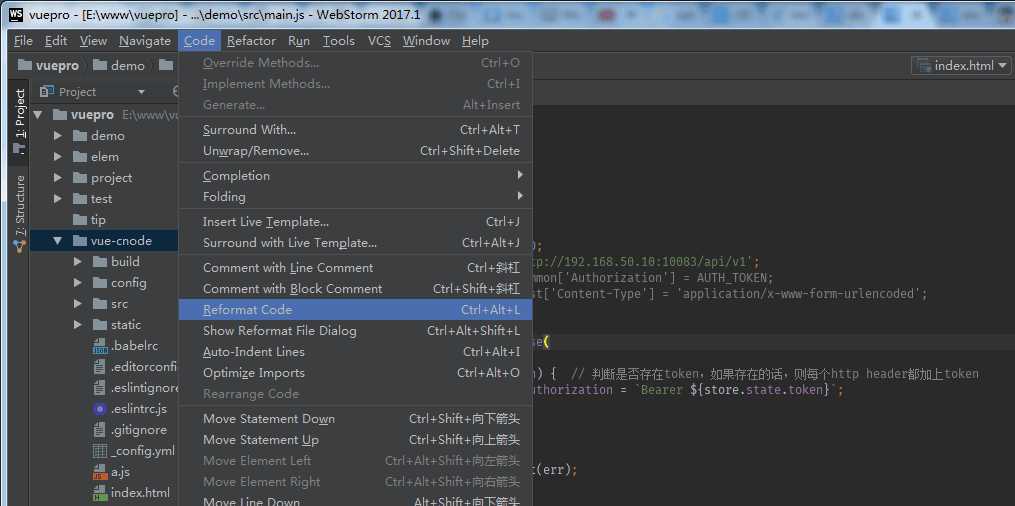Open the View menu
Viewport: 1015px width, 506px height.
[93, 41]
